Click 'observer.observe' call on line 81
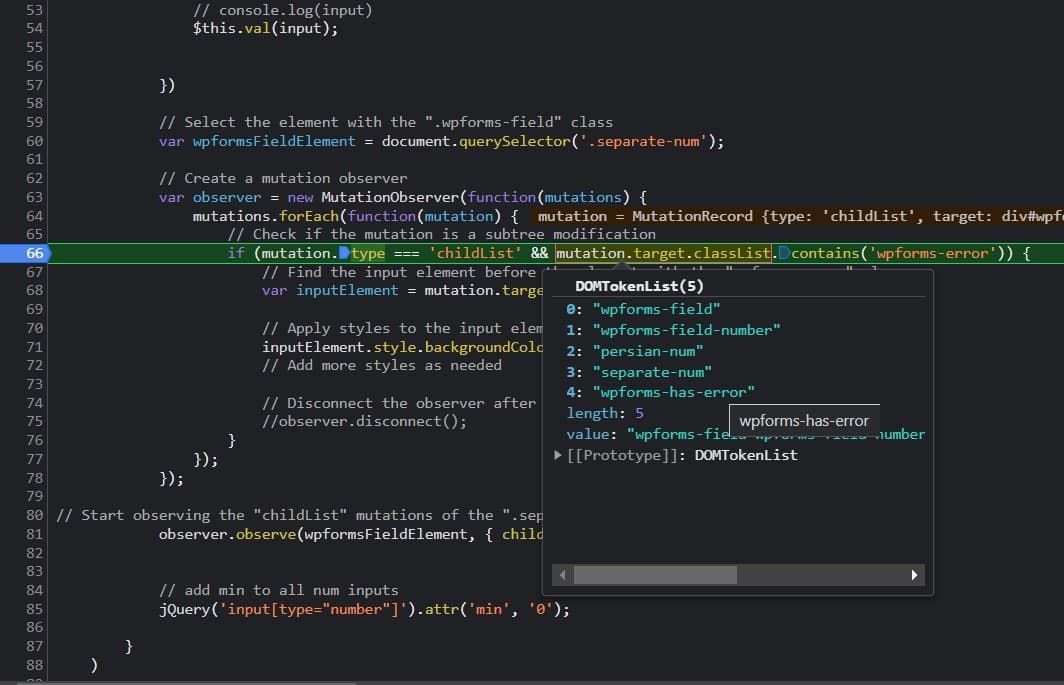The height and width of the screenshot is (685, 1064). (x=227, y=534)
